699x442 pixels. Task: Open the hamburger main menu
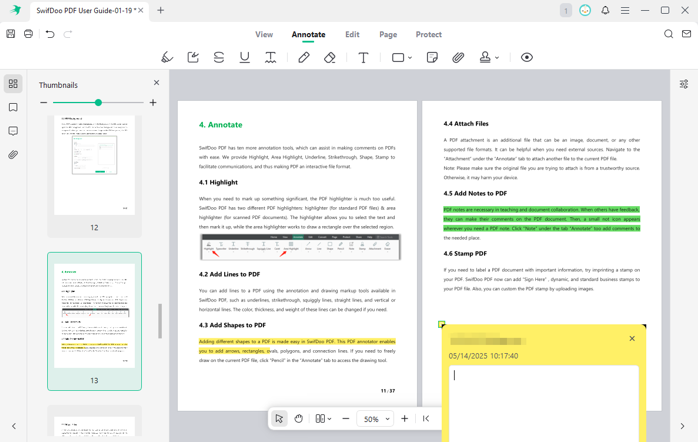pyautogui.click(x=625, y=10)
